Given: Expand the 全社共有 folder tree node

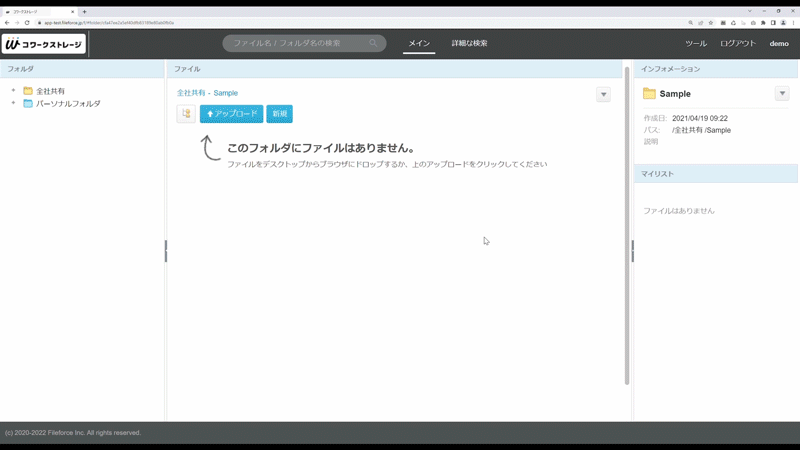Looking at the screenshot, I should 13,91.
